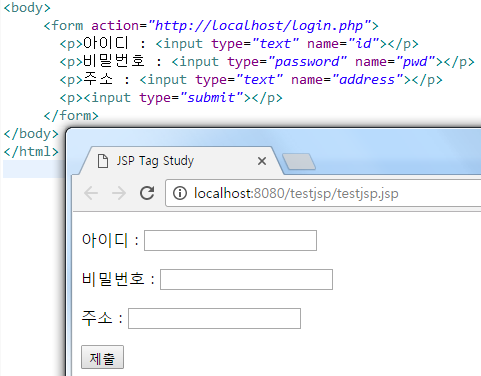Click the browser back arrow
The height and width of the screenshot is (376, 481).
pos(91,193)
